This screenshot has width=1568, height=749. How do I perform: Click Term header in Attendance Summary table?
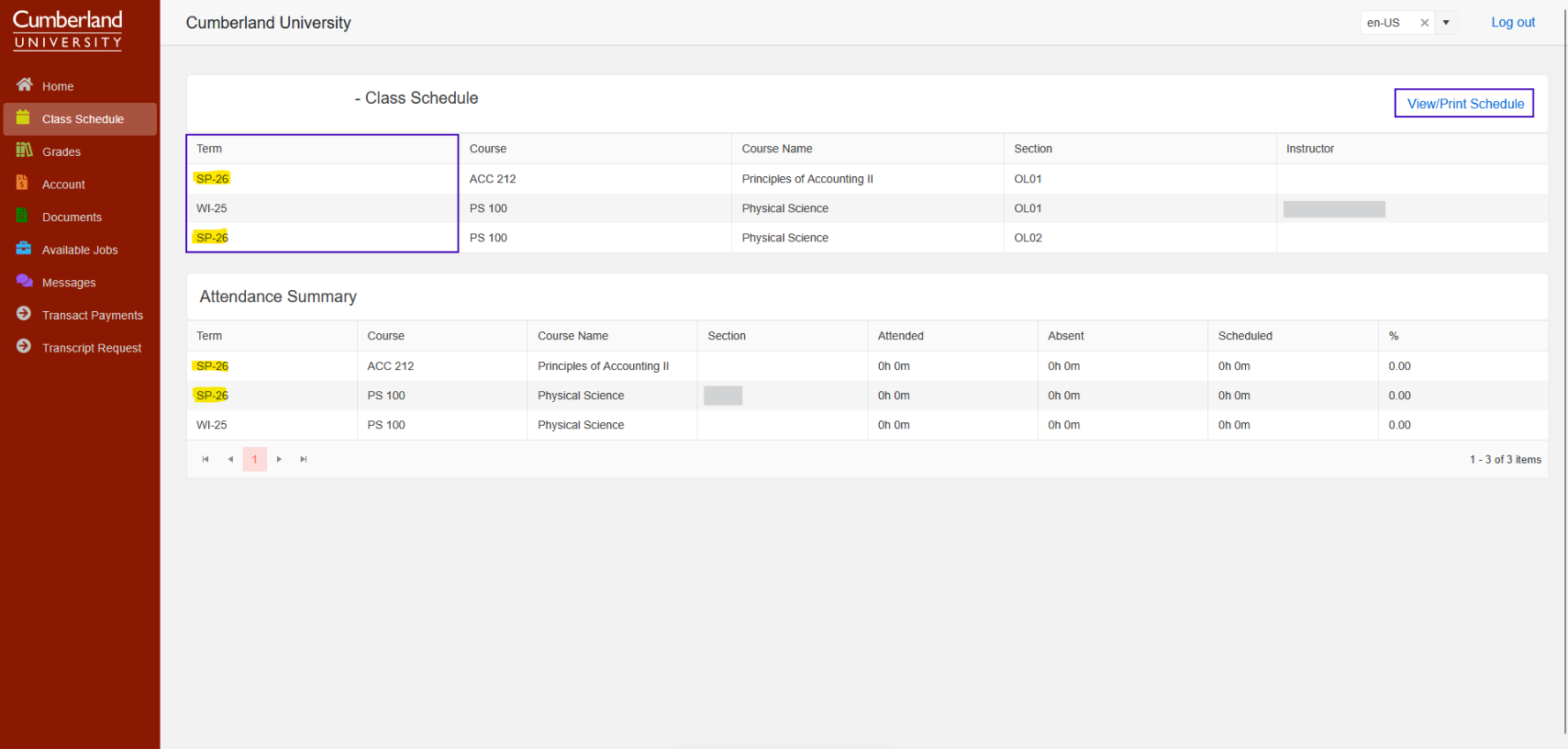(x=209, y=336)
